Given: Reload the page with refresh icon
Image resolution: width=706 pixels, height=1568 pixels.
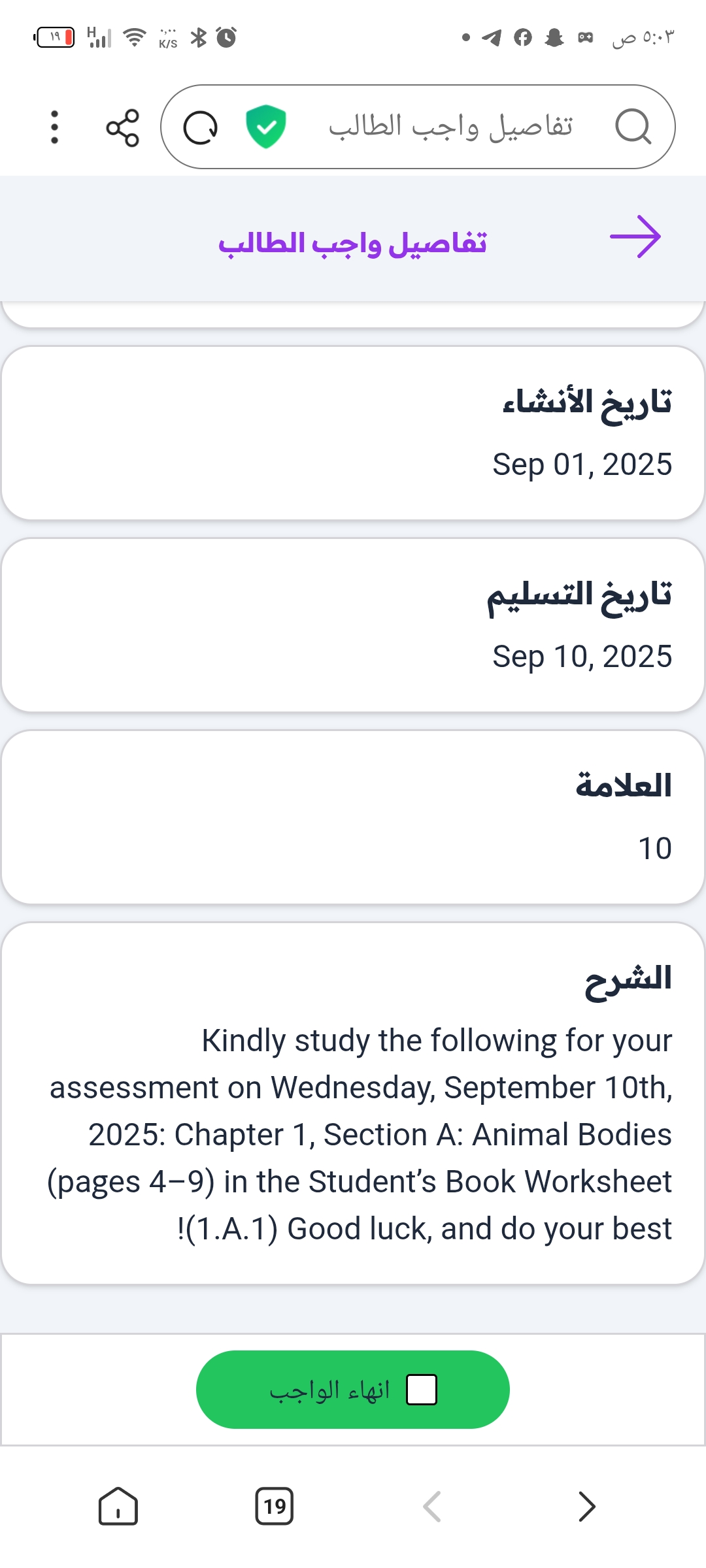Looking at the screenshot, I should 200,127.
